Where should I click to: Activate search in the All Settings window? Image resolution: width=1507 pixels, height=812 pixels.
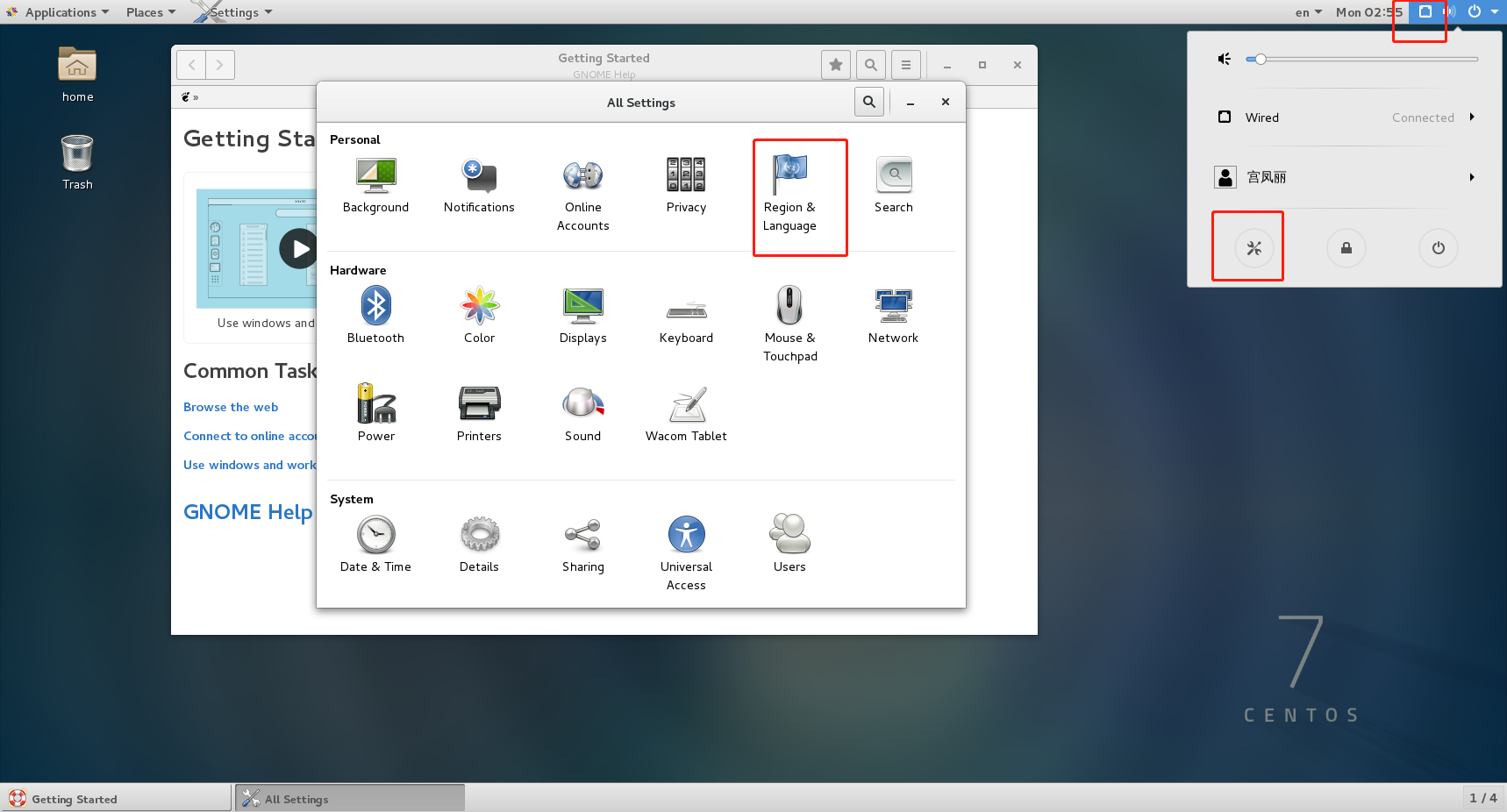click(x=868, y=102)
